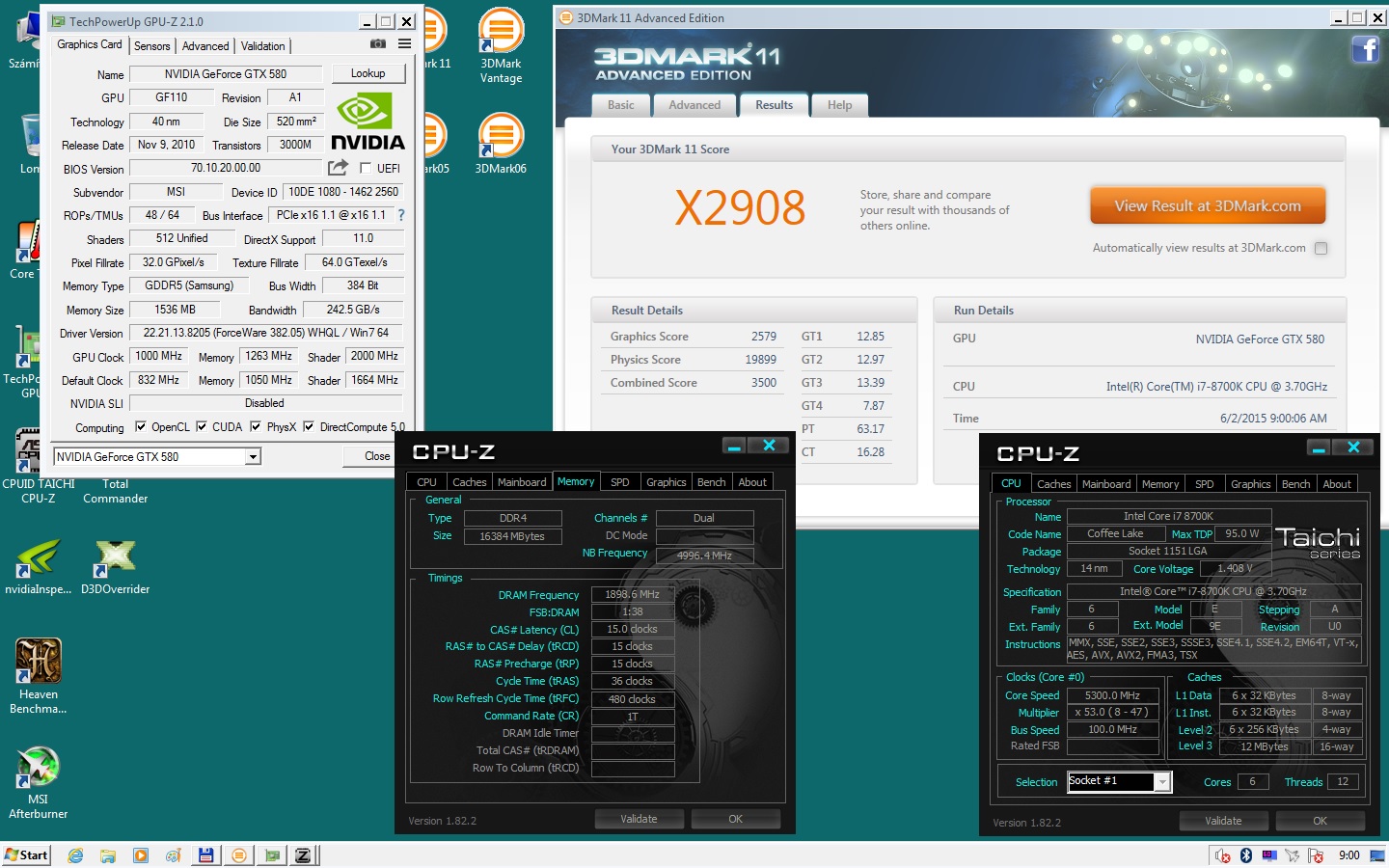Click the Start button

tap(26, 855)
